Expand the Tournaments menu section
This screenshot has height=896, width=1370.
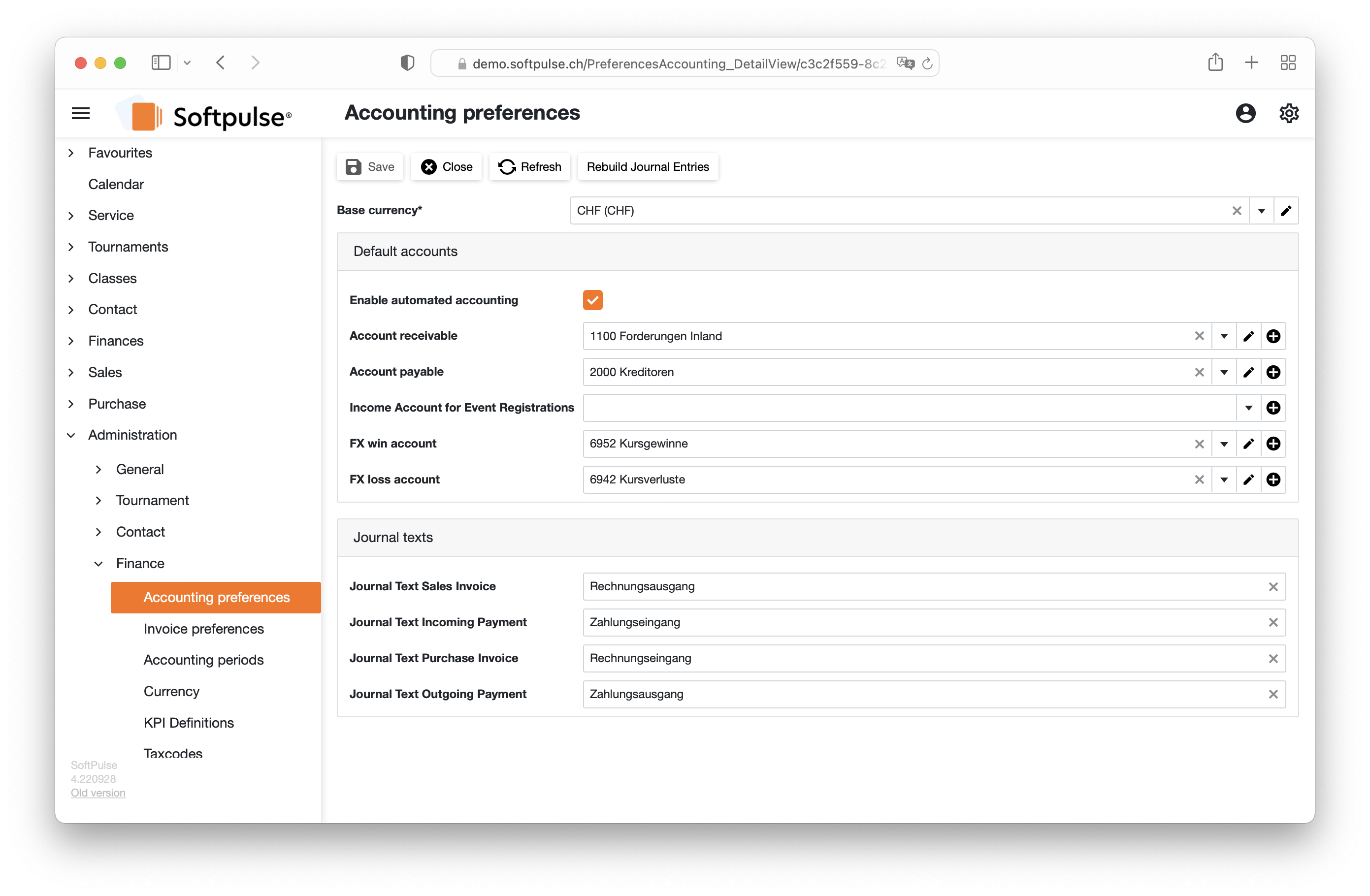[x=71, y=247]
